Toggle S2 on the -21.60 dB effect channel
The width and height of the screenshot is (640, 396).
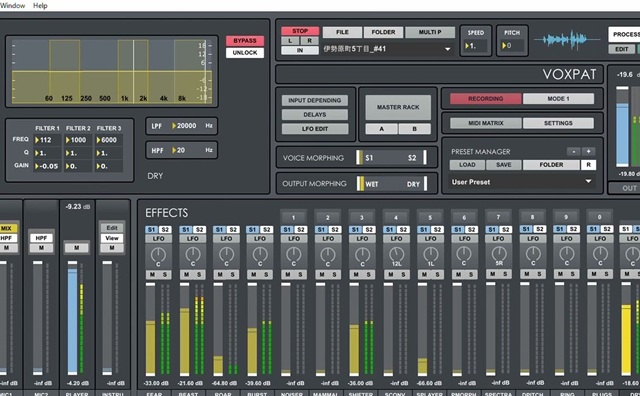point(199,230)
